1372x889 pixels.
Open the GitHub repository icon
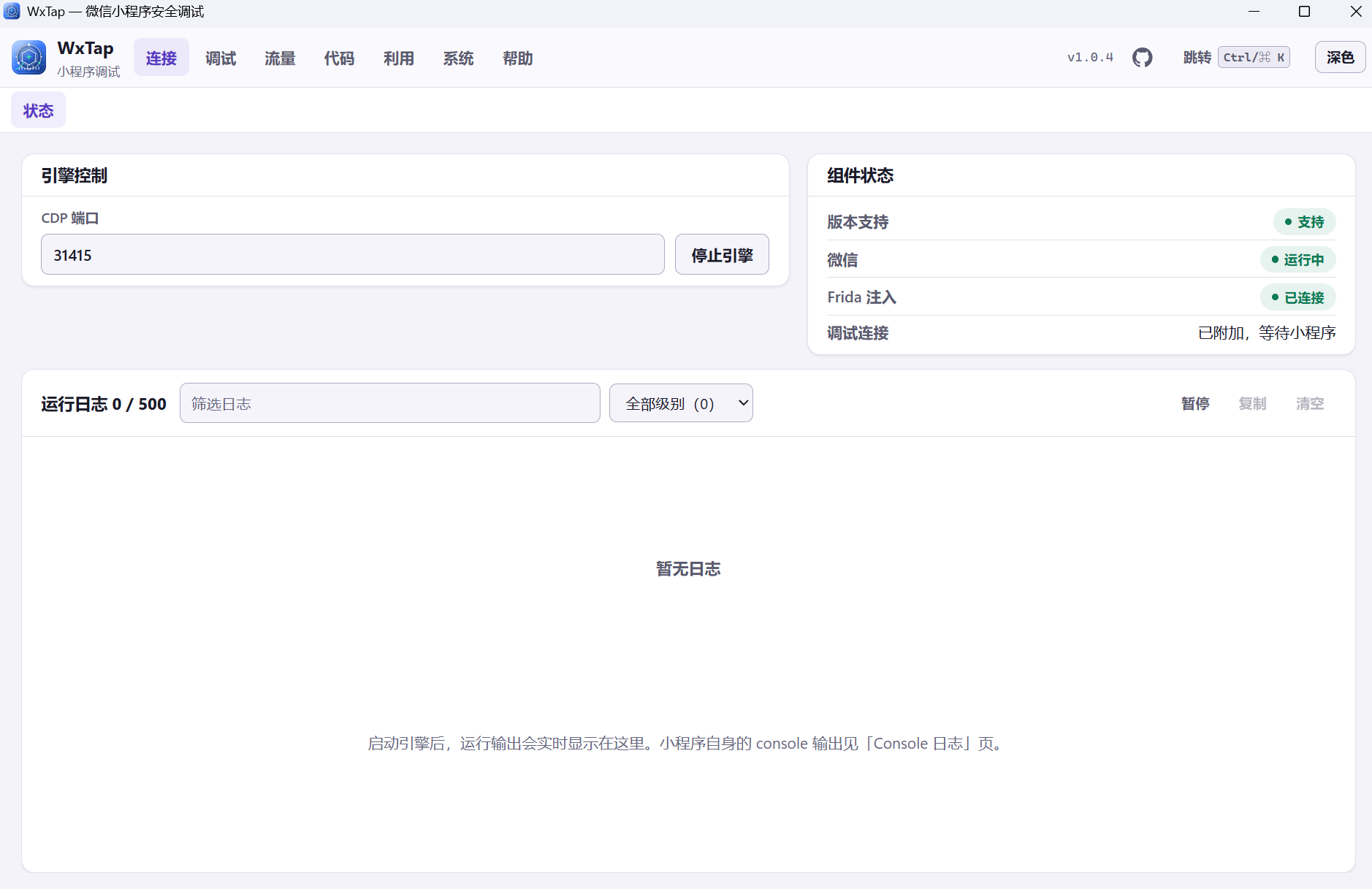tap(1143, 58)
